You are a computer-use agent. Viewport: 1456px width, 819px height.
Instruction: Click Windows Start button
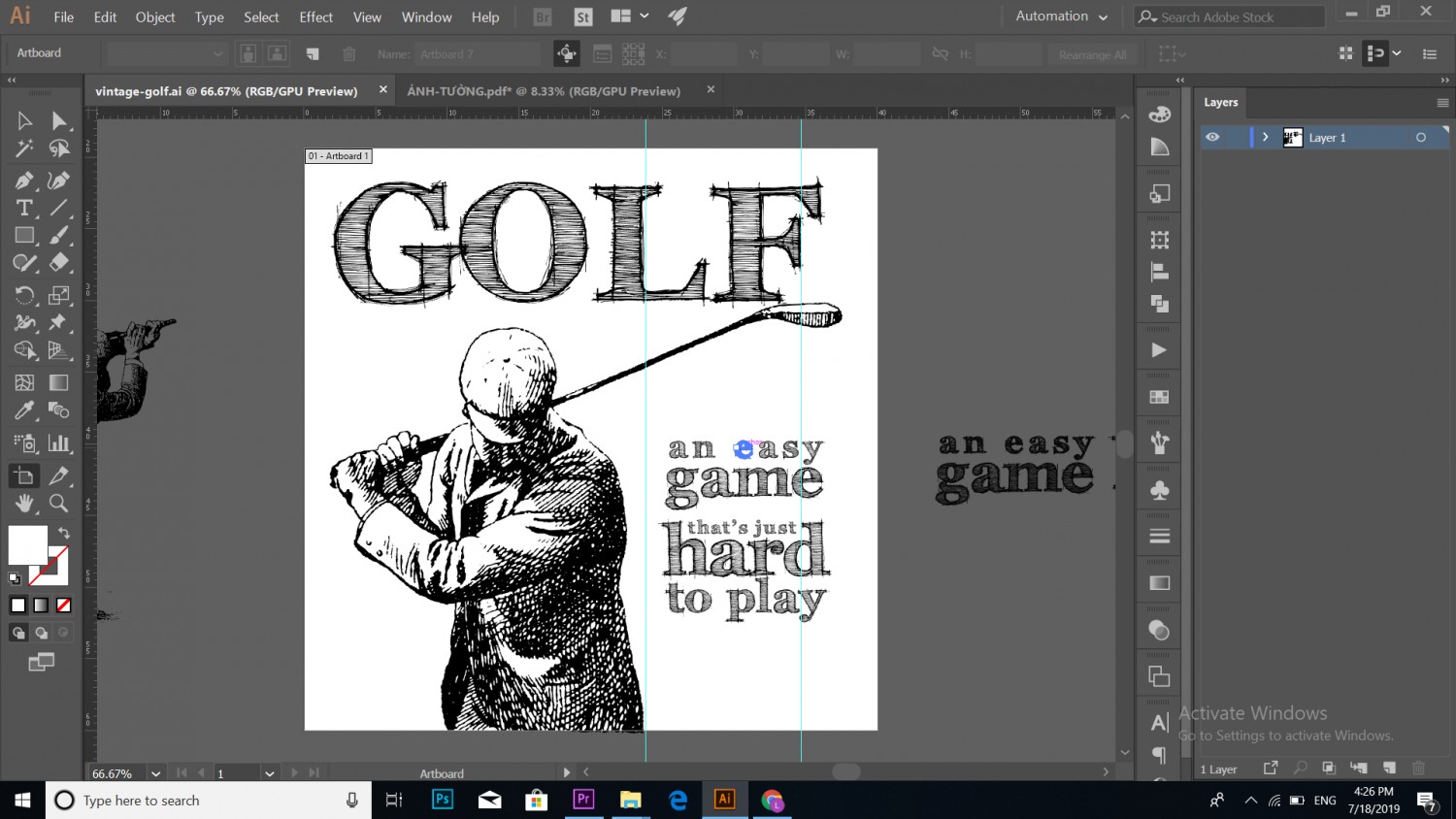pyautogui.click(x=22, y=800)
